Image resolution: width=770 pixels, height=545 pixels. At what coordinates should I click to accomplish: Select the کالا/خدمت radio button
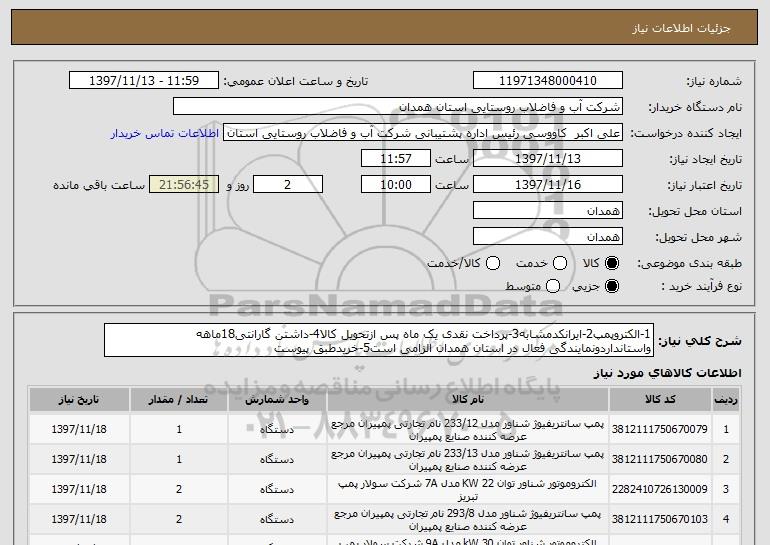[493, 263]
